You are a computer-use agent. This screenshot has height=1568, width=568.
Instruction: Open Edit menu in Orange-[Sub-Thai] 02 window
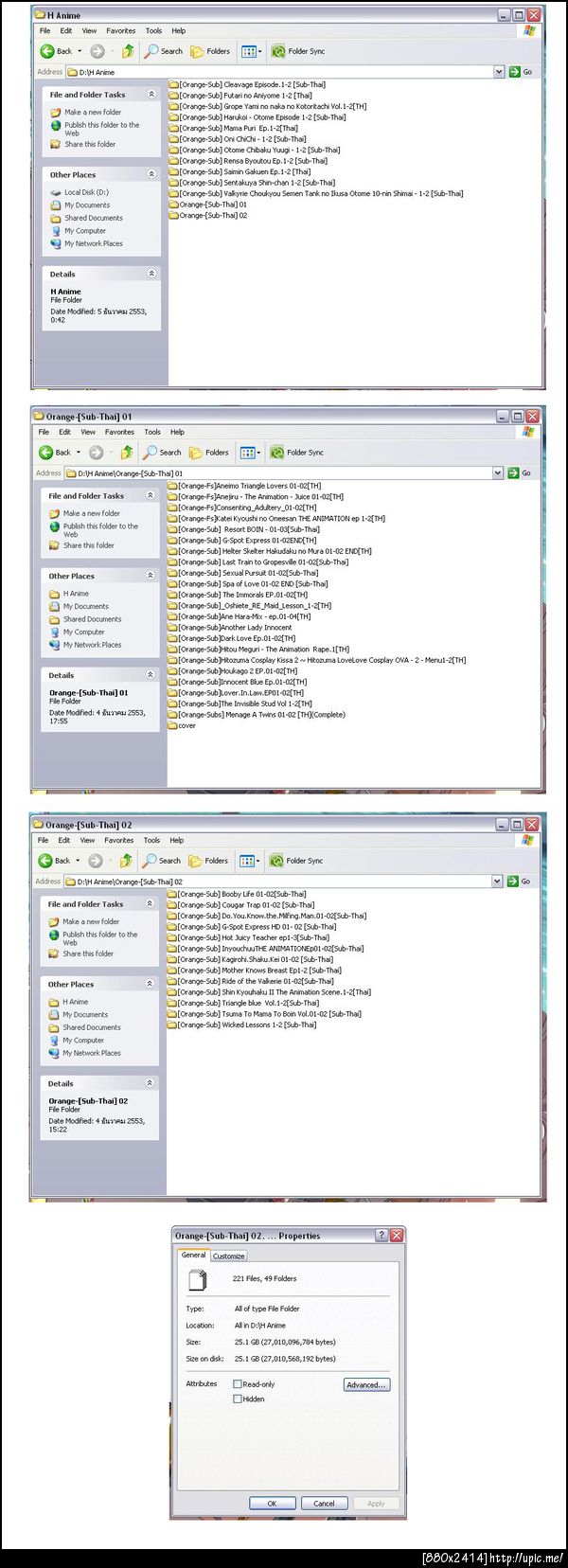(64, 840)
